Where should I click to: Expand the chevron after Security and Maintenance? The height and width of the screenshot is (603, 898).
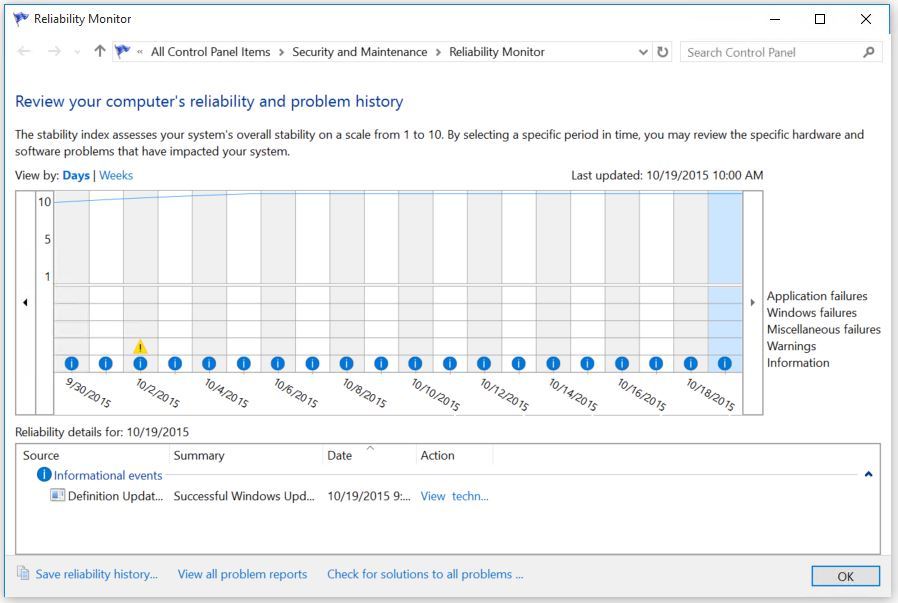click(x=438, y=52)
